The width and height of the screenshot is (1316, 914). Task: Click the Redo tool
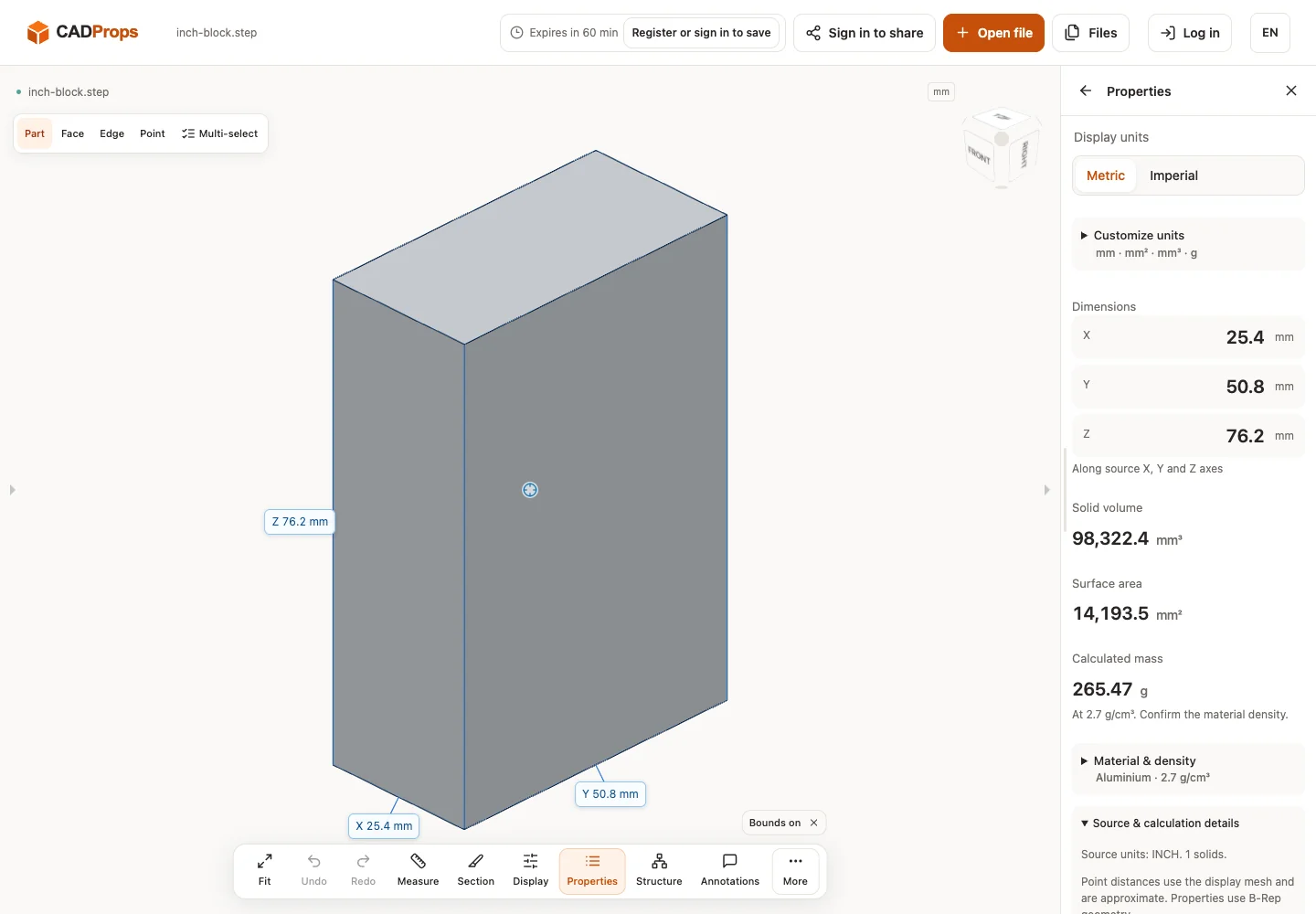(363, 870)
